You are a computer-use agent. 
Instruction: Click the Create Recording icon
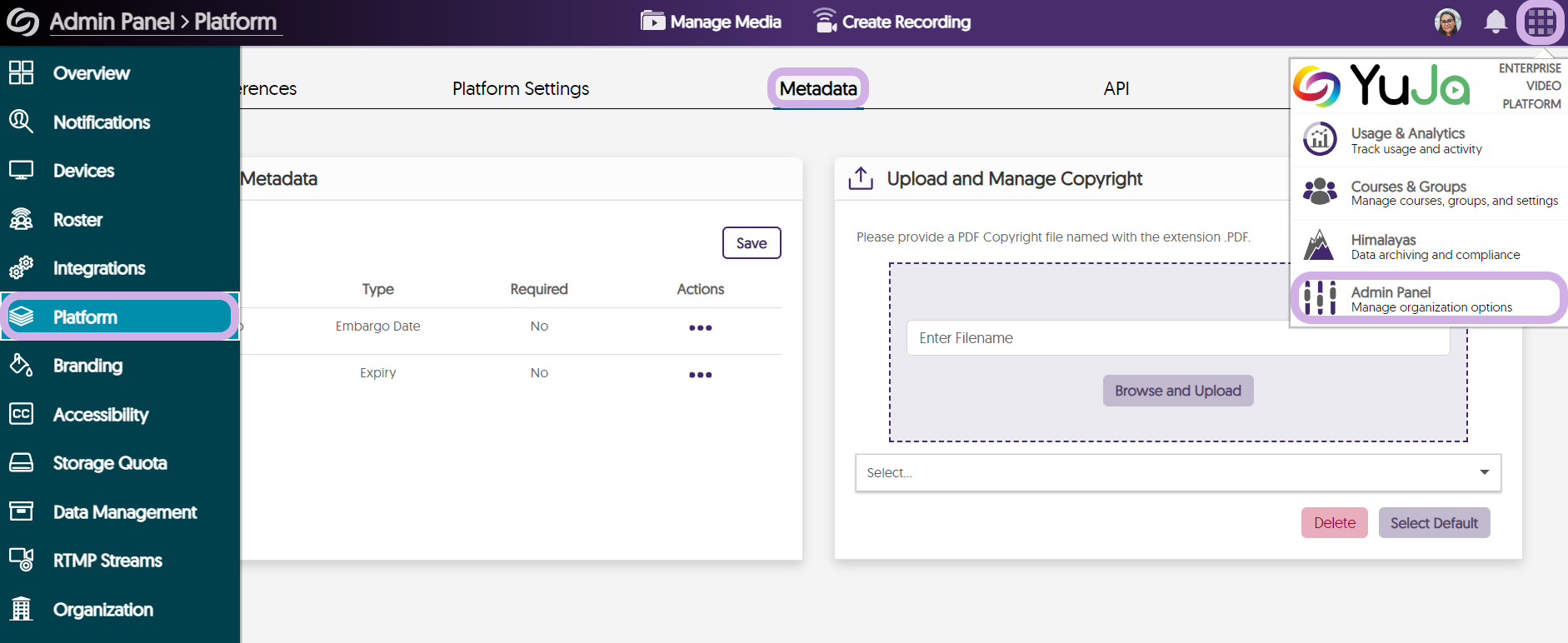[825, 22]
